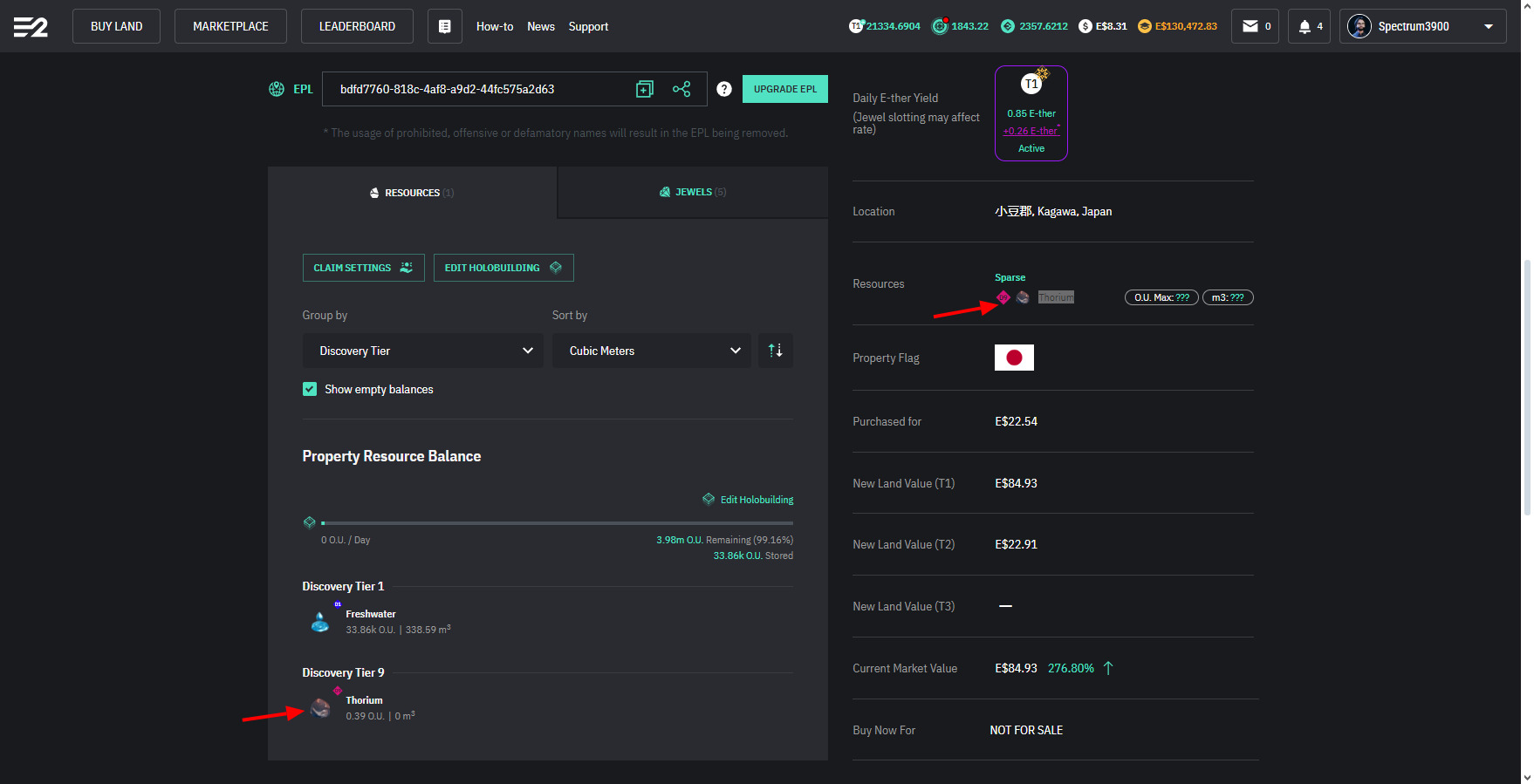Open the Sort by Cubic Meters dropdown
The height and width of the screenshot is (784, 1534).
(651, 351)
